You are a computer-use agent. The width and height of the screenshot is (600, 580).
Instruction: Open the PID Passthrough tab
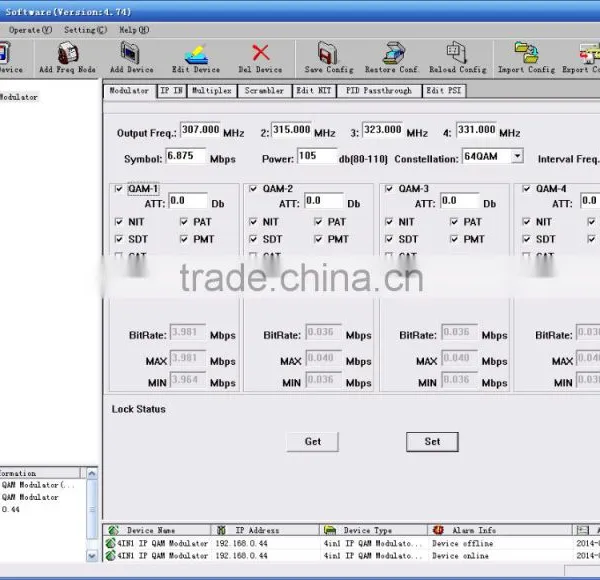[379, 91]
